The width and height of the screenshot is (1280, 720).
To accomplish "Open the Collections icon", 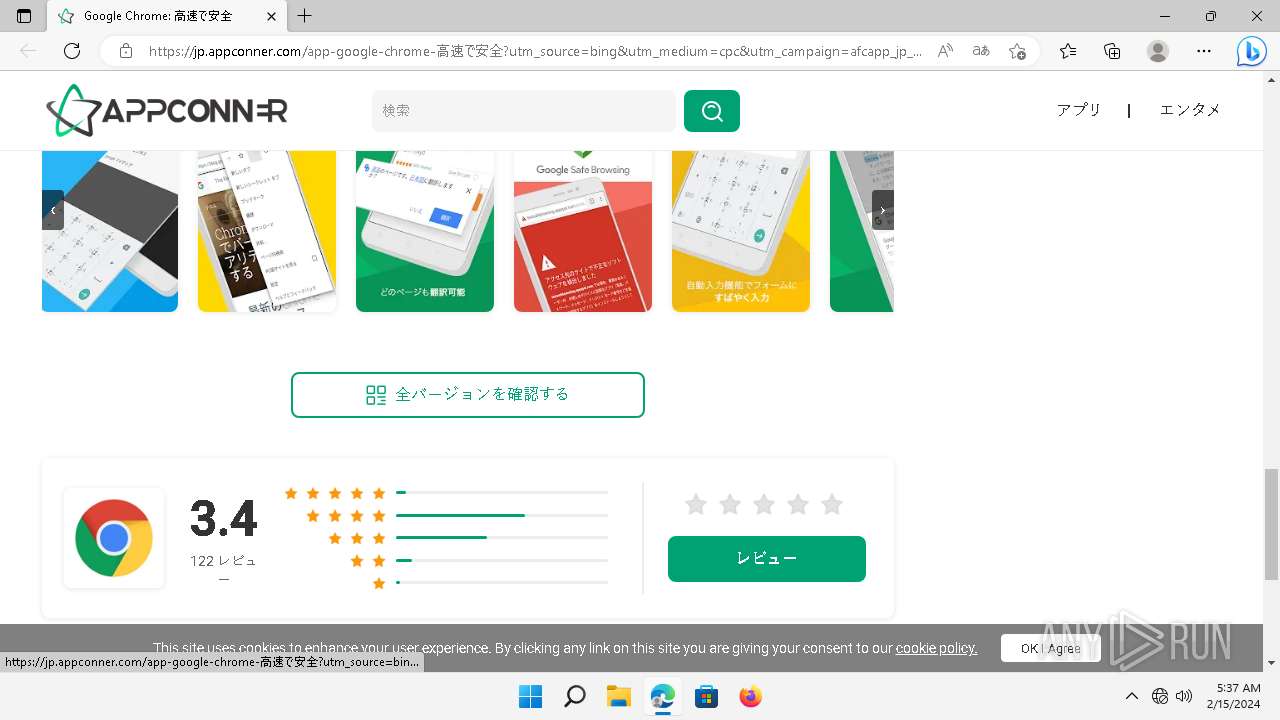I will point(1112,51).
